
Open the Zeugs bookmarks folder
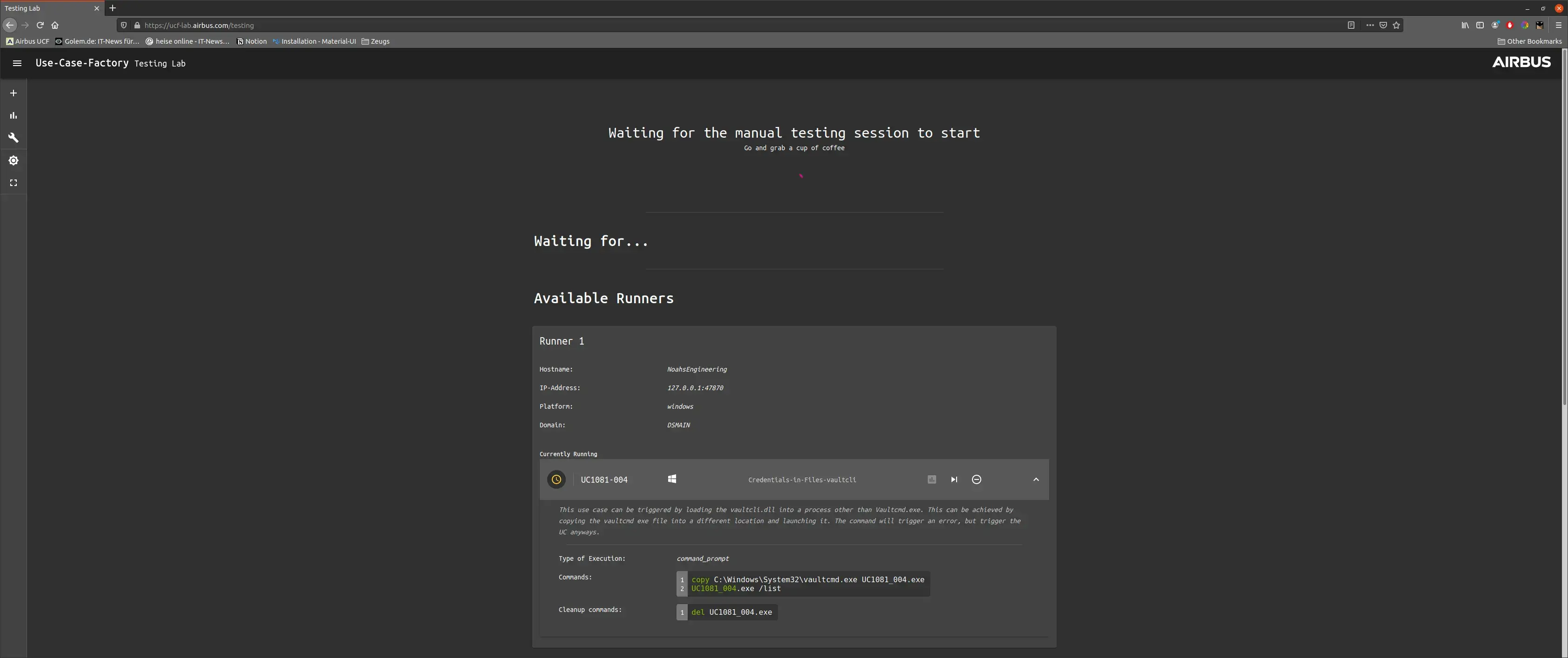(375, 41)
